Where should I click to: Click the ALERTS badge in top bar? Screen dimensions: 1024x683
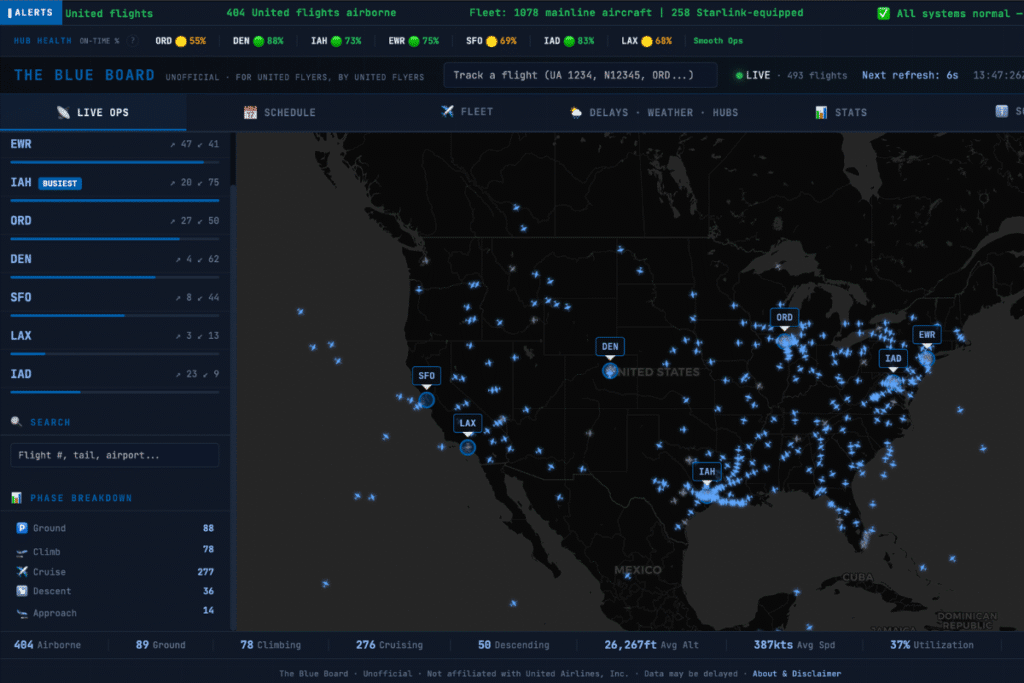pyautogui.click(x=31, y=13)
